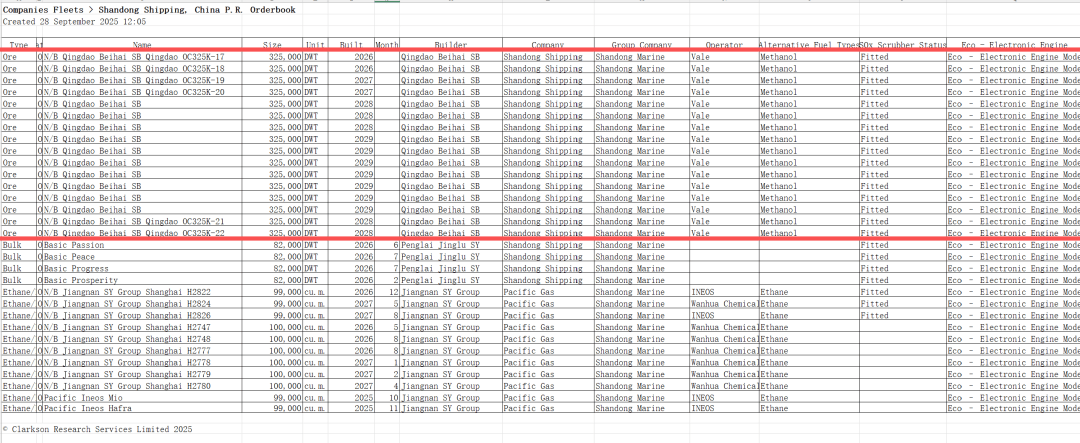
Task: Select the 'Size' column header cell
Action: pyautogui.click(x=272, y=45)
